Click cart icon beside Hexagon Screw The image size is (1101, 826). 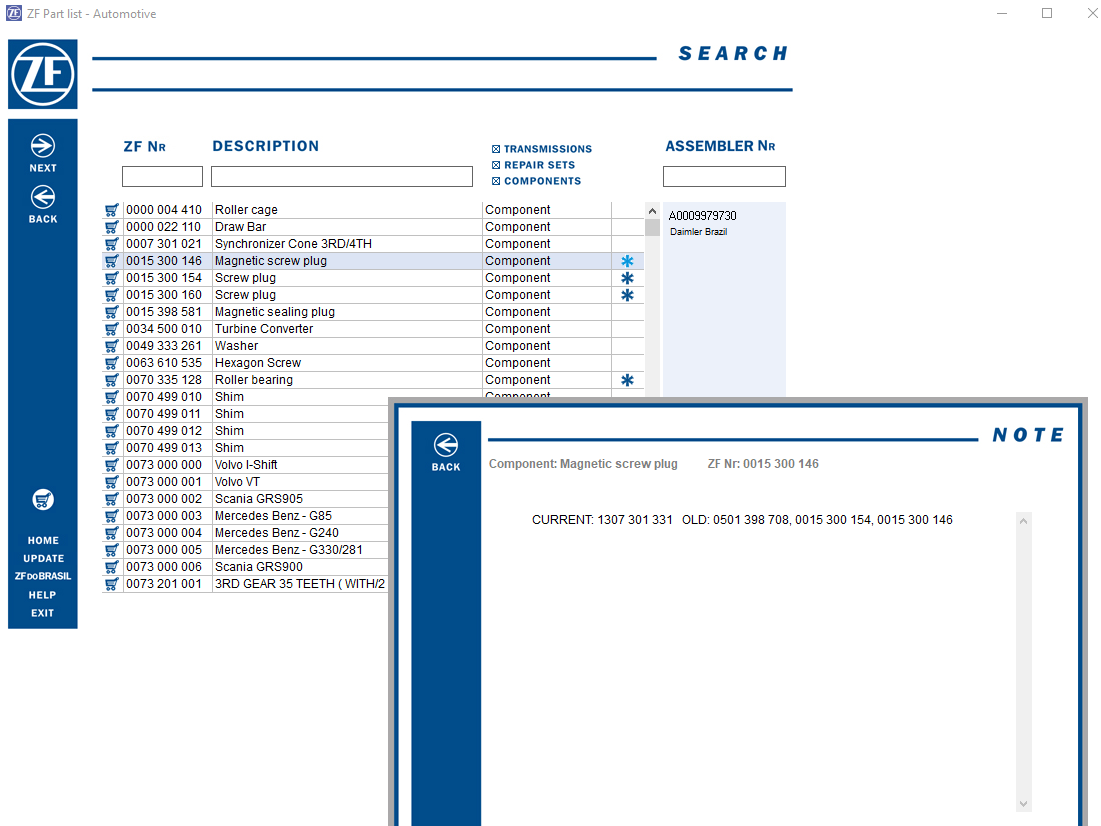click(112, 362)
